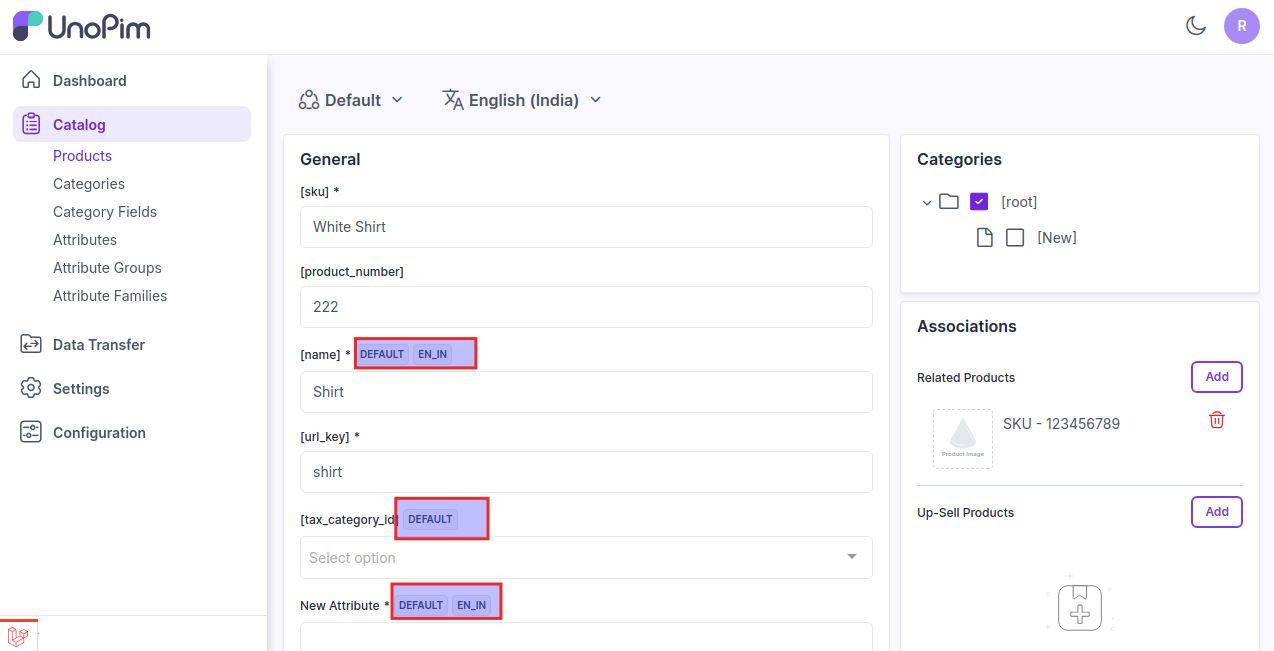
Task: Open the user profile avatar R
Action: tap(1241, 26)
